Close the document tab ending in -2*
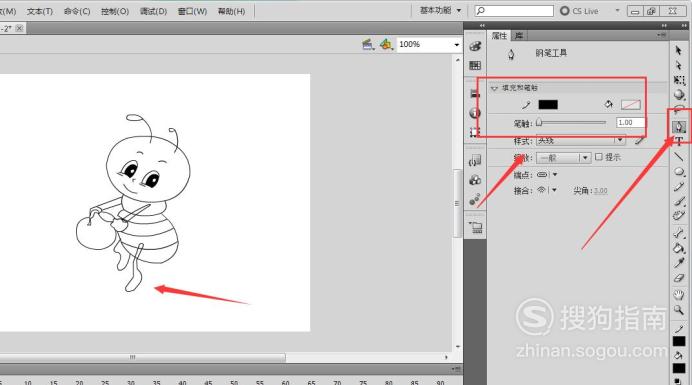This screenshot has height=385, width=692. click(x=19, y=28)
